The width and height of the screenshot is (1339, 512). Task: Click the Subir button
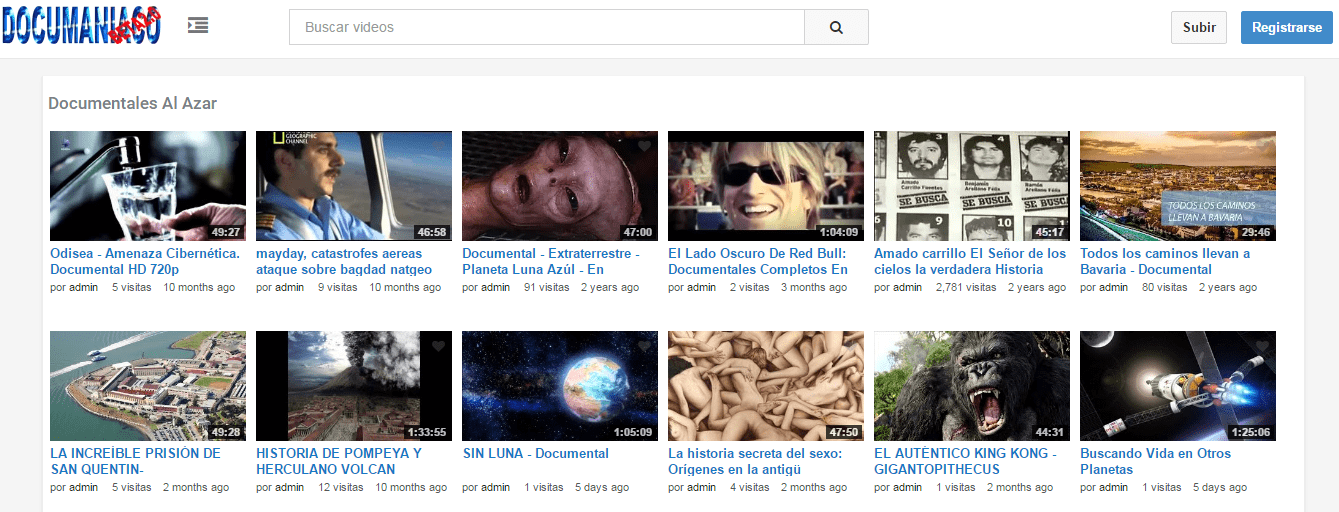pyautogui.click(x=1199, y=27)
